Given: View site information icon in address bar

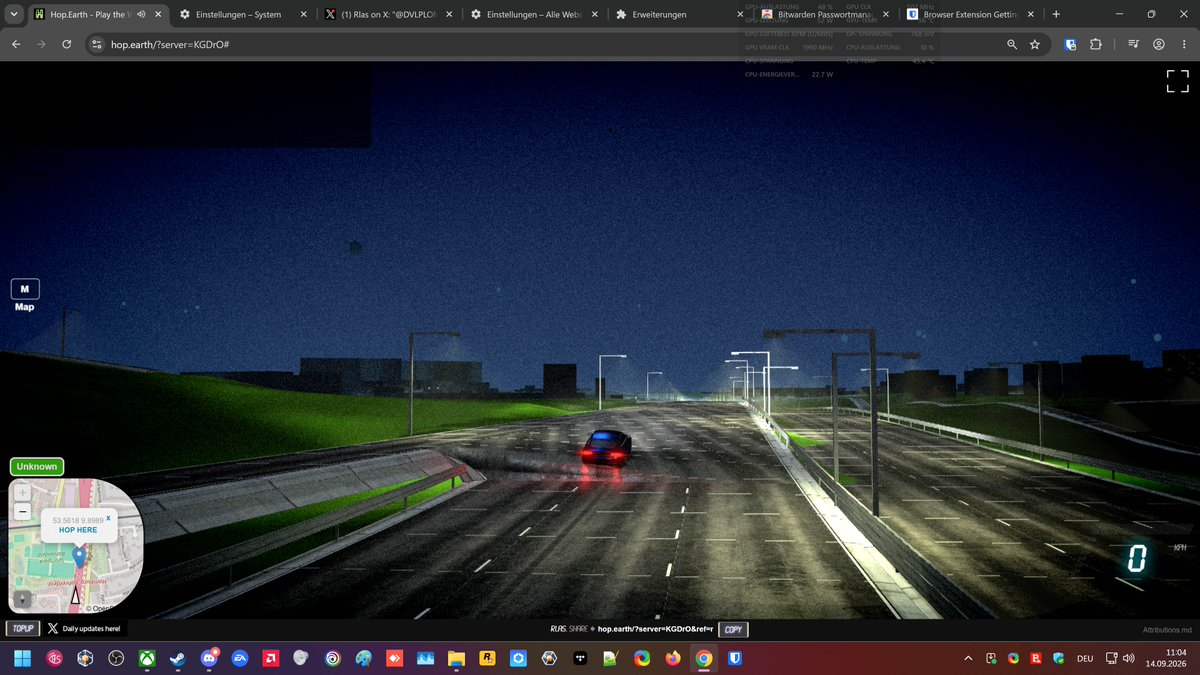Looking at the screenshot, I should coord(96,45).
